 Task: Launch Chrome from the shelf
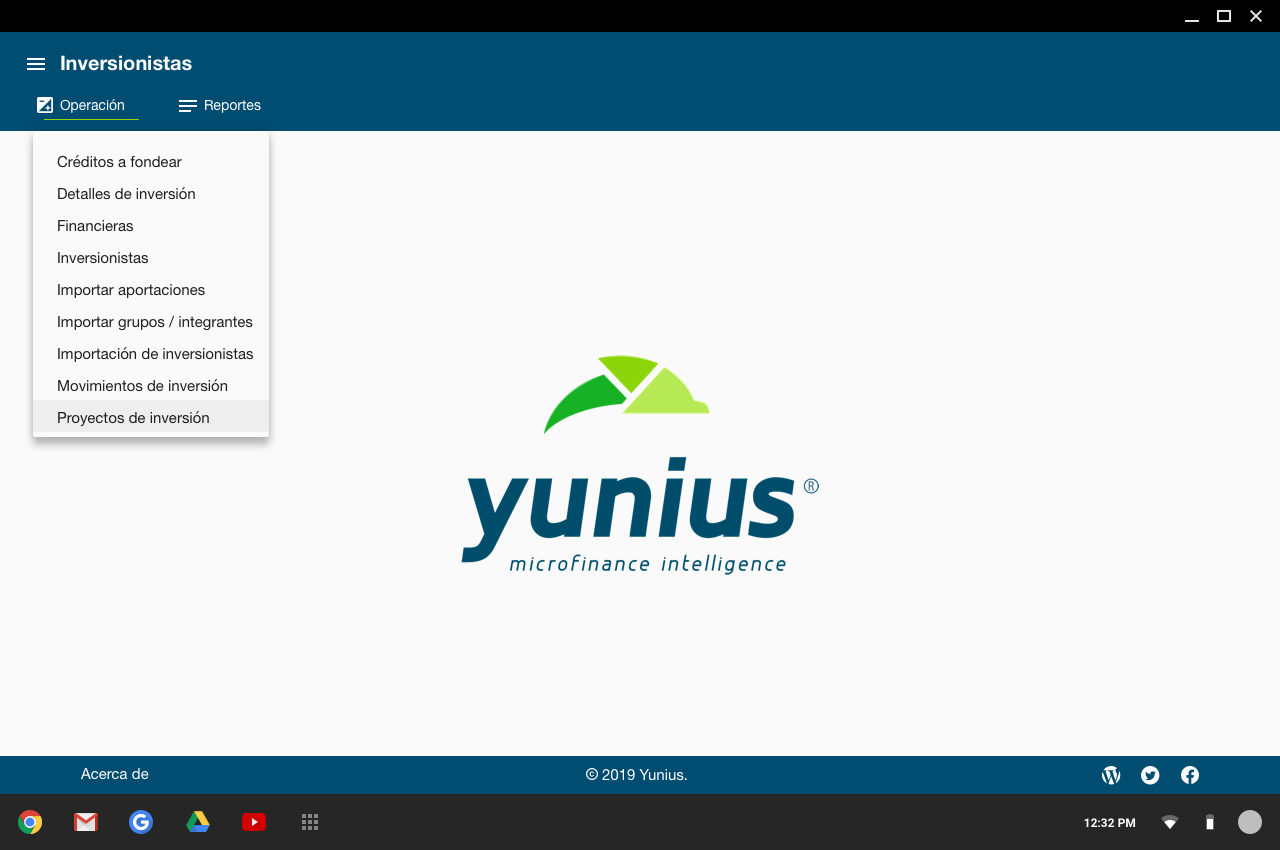pyautogui.click(x=30, y=822)
